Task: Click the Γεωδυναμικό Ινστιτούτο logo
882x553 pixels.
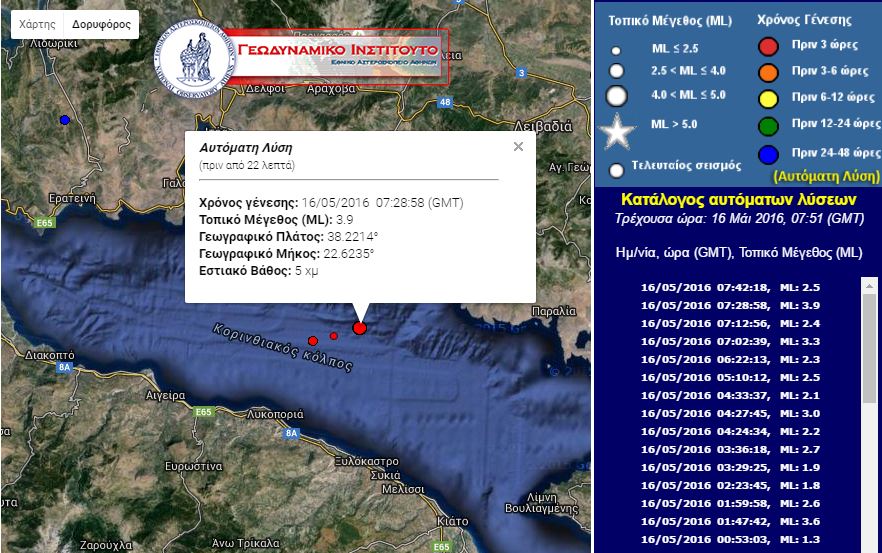Action: pyautogui.click(x=301, y=59)
